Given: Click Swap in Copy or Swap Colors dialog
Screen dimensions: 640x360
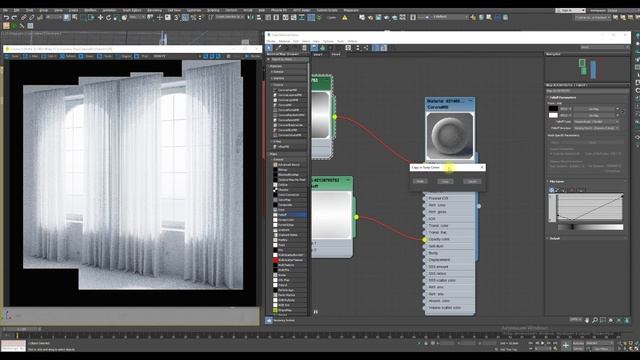Looking at the screenshot, I should (420, 181).
